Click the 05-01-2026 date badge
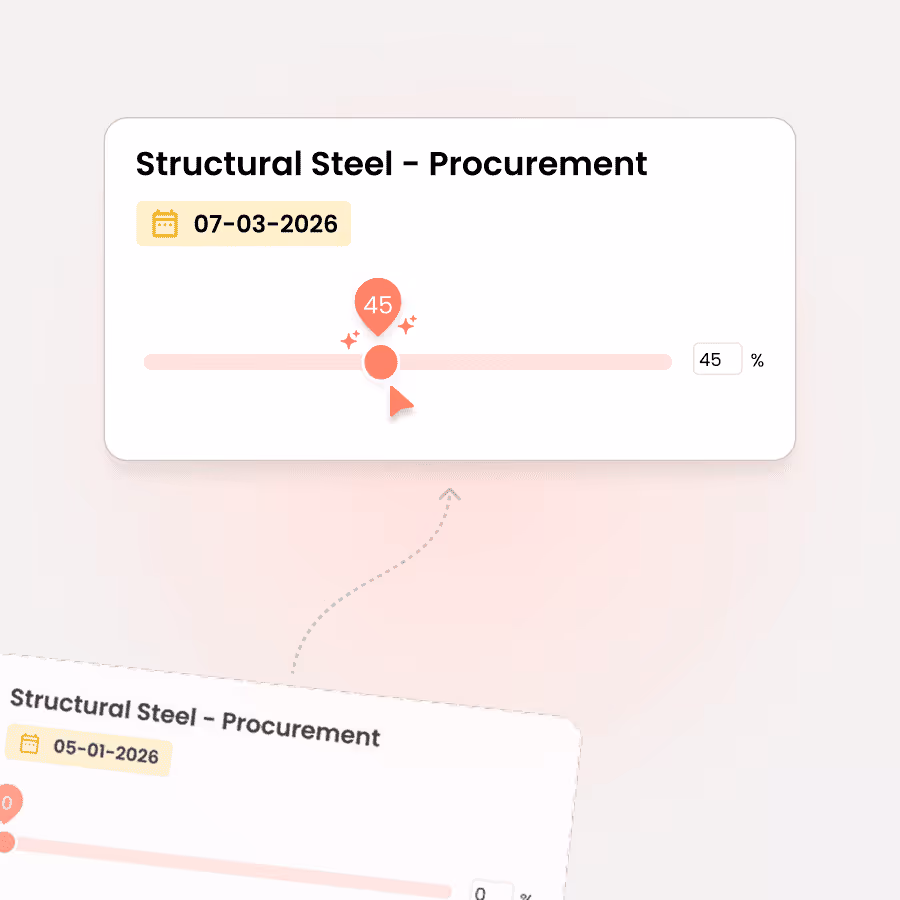Image resolution: width=900 pixels, height=900 pixels. (90, 752)
